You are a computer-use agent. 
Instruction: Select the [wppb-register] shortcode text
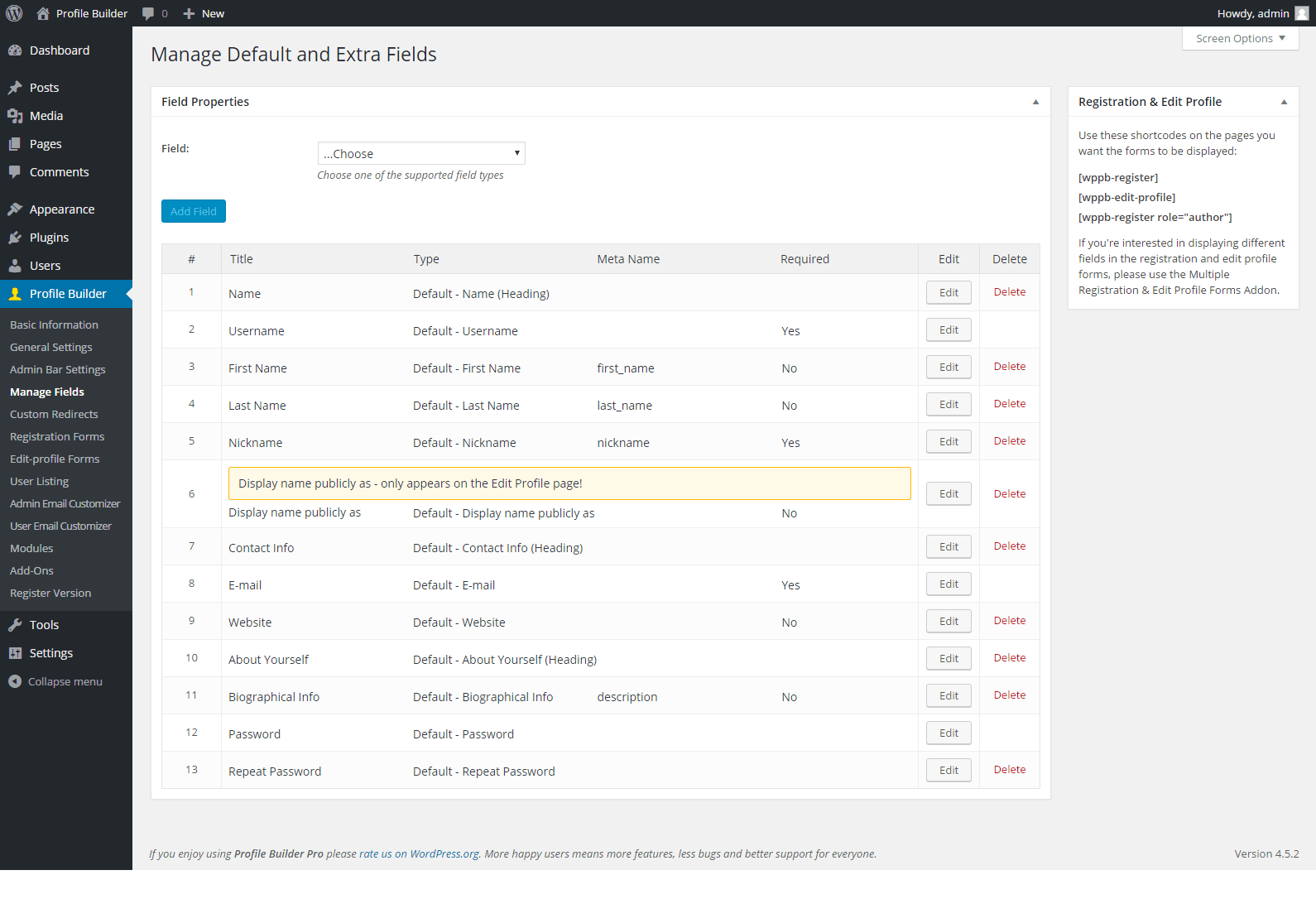click(1118, 177)
